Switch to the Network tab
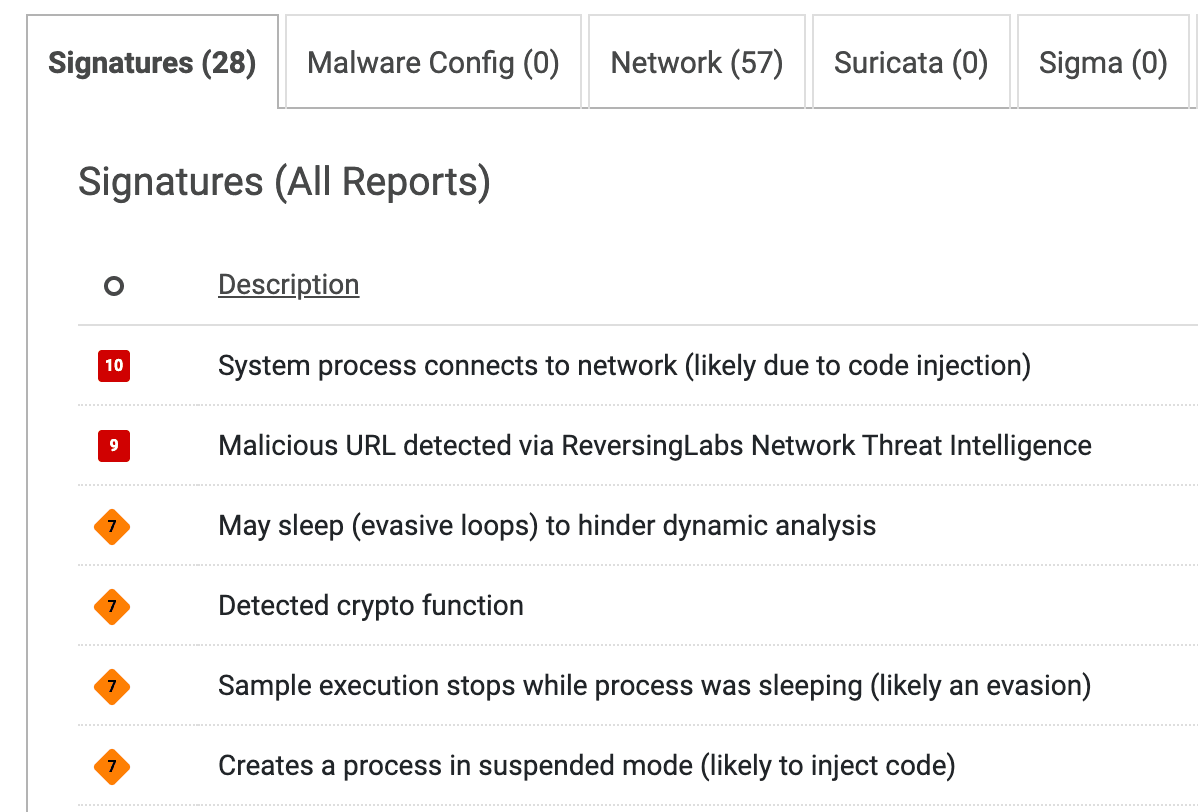1198x812 pixels. [696, 62]
